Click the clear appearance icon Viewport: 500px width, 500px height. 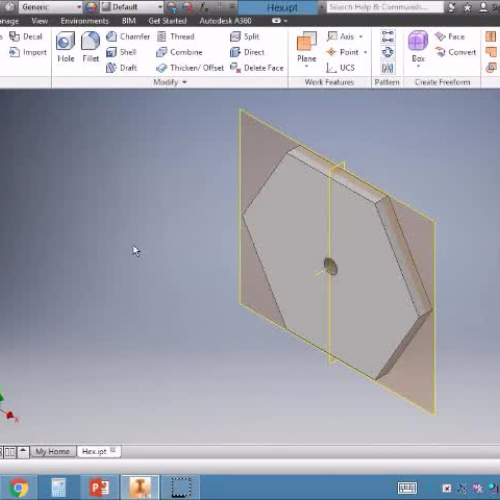point(187,7)
